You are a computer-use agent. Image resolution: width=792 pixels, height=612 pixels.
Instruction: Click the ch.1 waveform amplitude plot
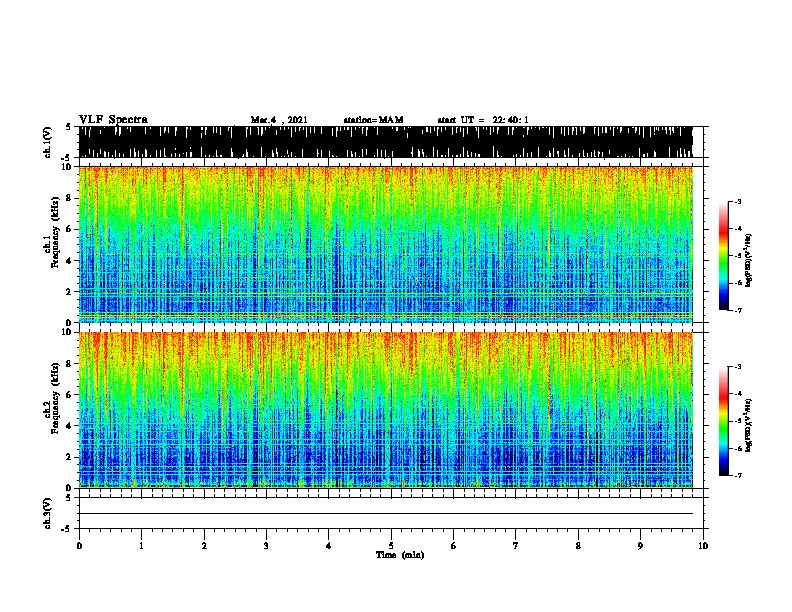tap(386, 142)
